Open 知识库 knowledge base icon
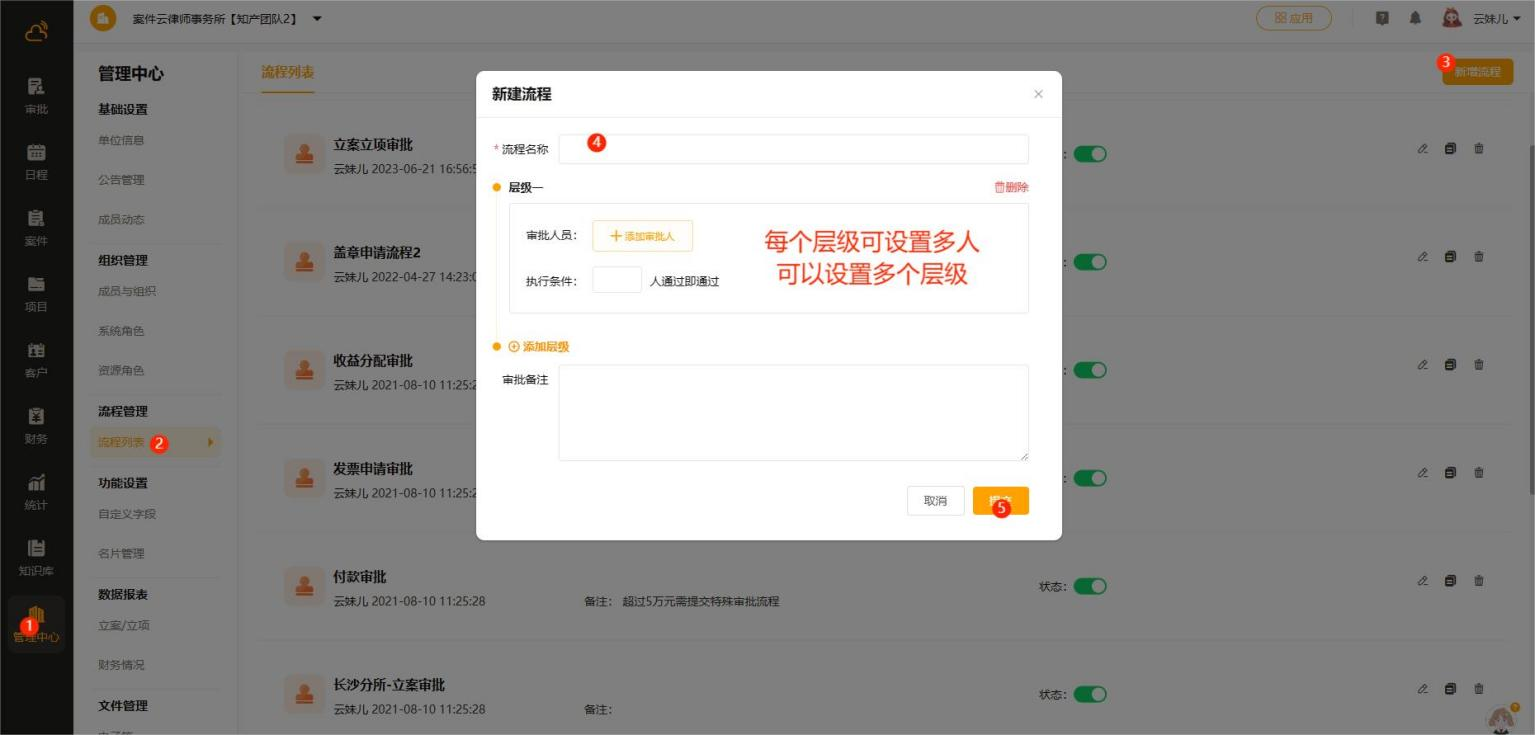The width and height of the screenshot is (1535, 735). click(x=36, y=557)
